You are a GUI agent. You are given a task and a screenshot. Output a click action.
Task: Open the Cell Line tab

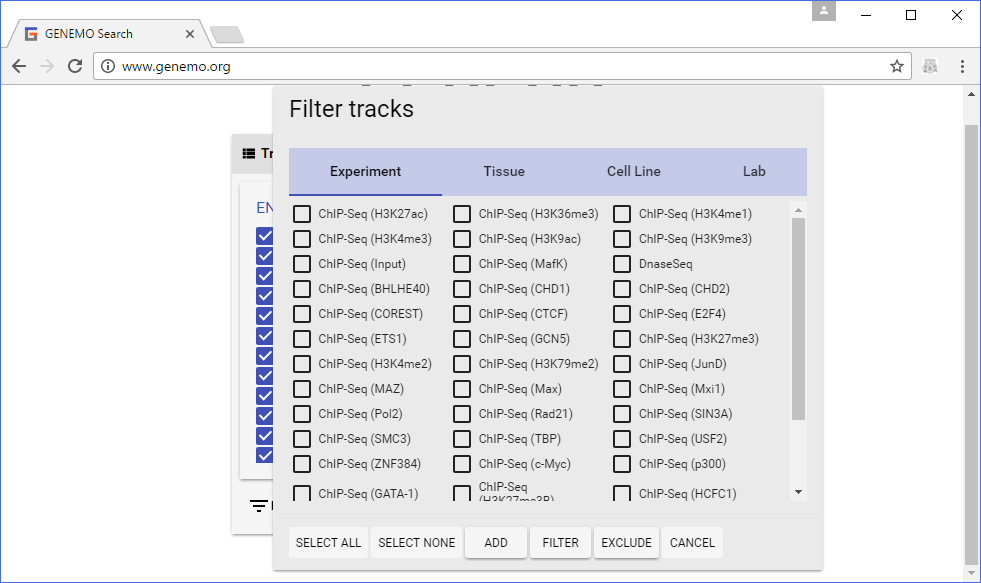coord(633,171)
